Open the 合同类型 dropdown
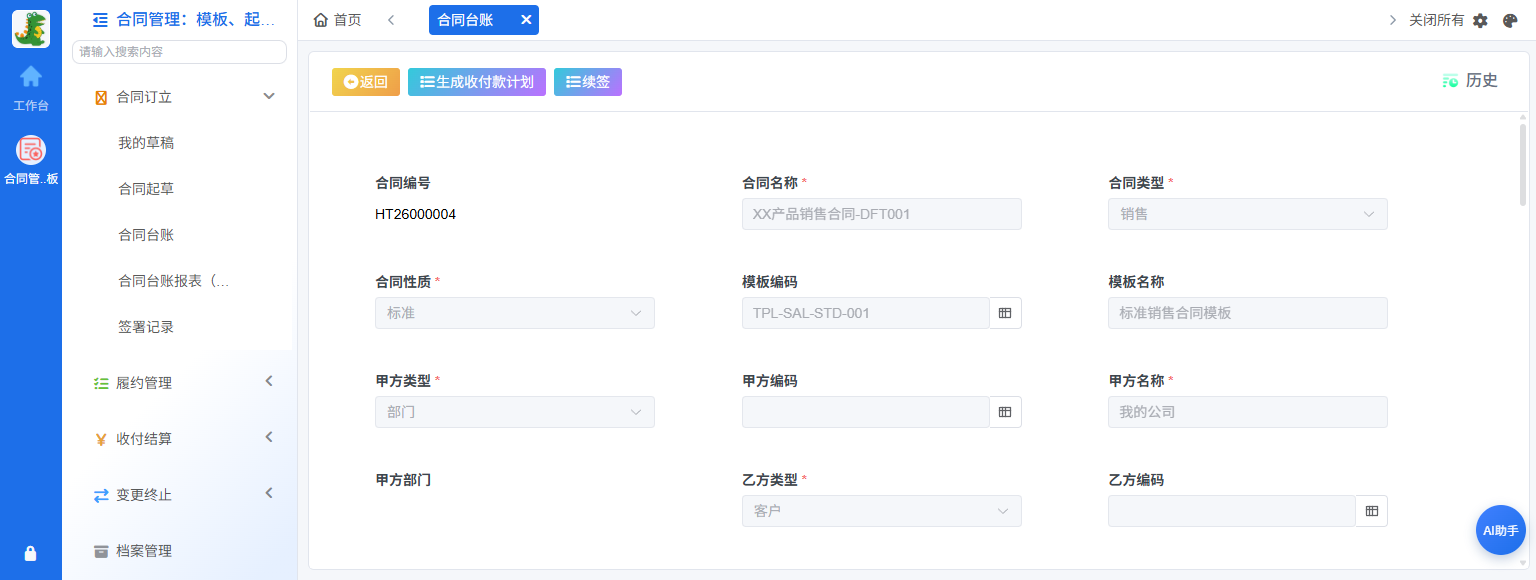Viewport: 1536px width, 580px height. coord(1247,214)
